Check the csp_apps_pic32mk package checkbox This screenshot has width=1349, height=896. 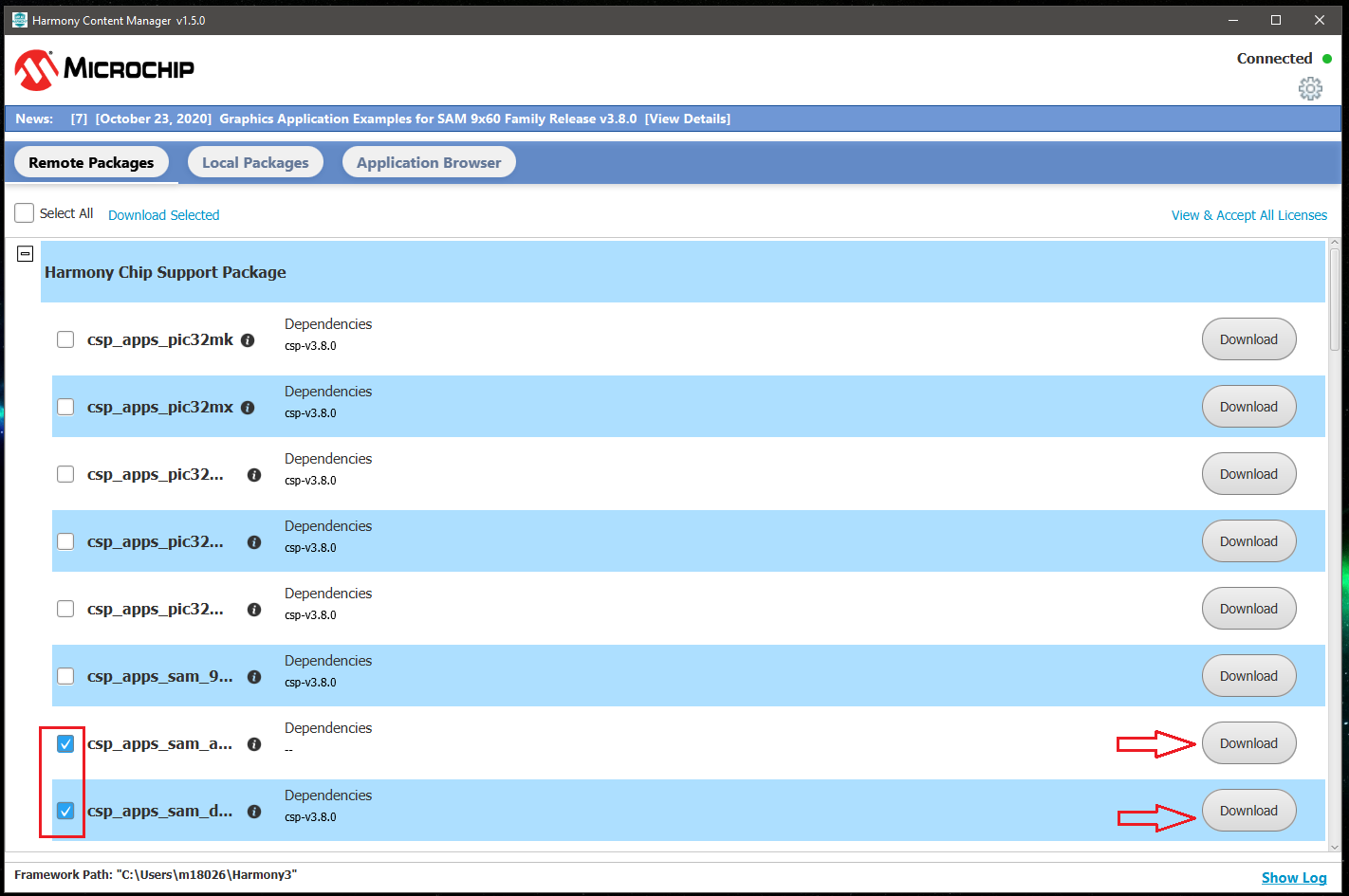click(x=65, y=339)
